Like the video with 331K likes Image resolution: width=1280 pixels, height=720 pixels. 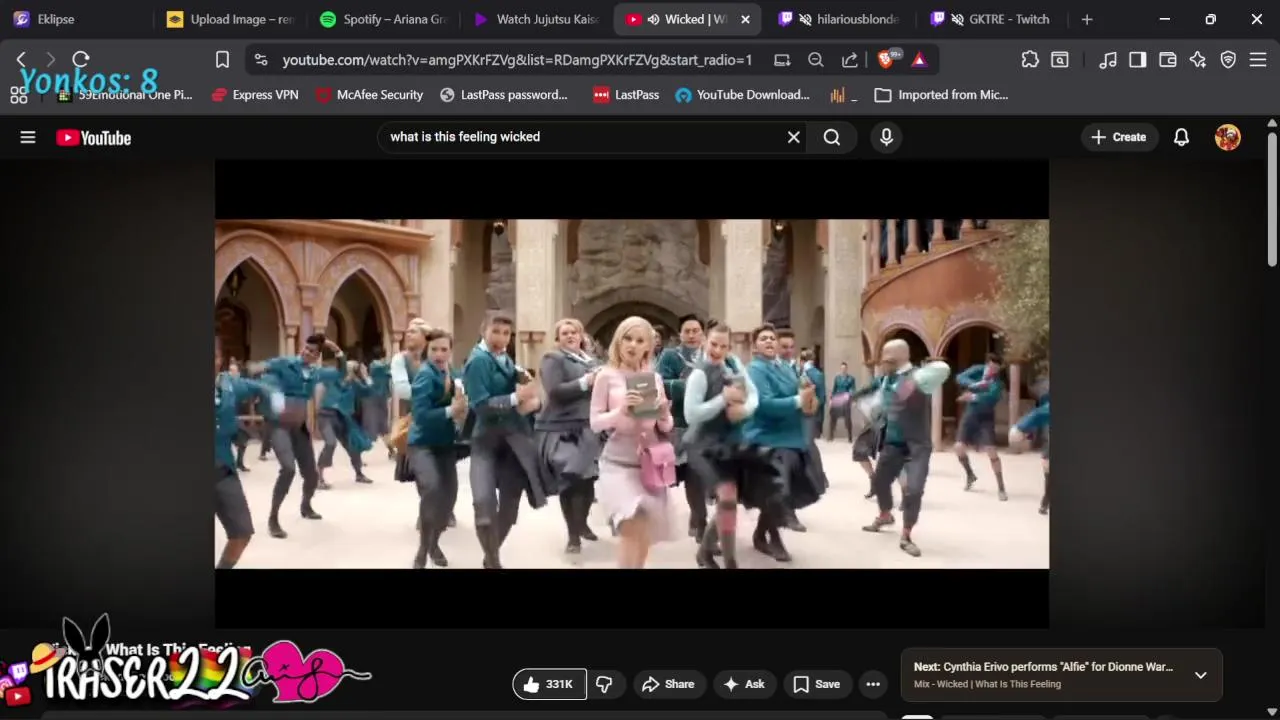(x=549, y=684)
